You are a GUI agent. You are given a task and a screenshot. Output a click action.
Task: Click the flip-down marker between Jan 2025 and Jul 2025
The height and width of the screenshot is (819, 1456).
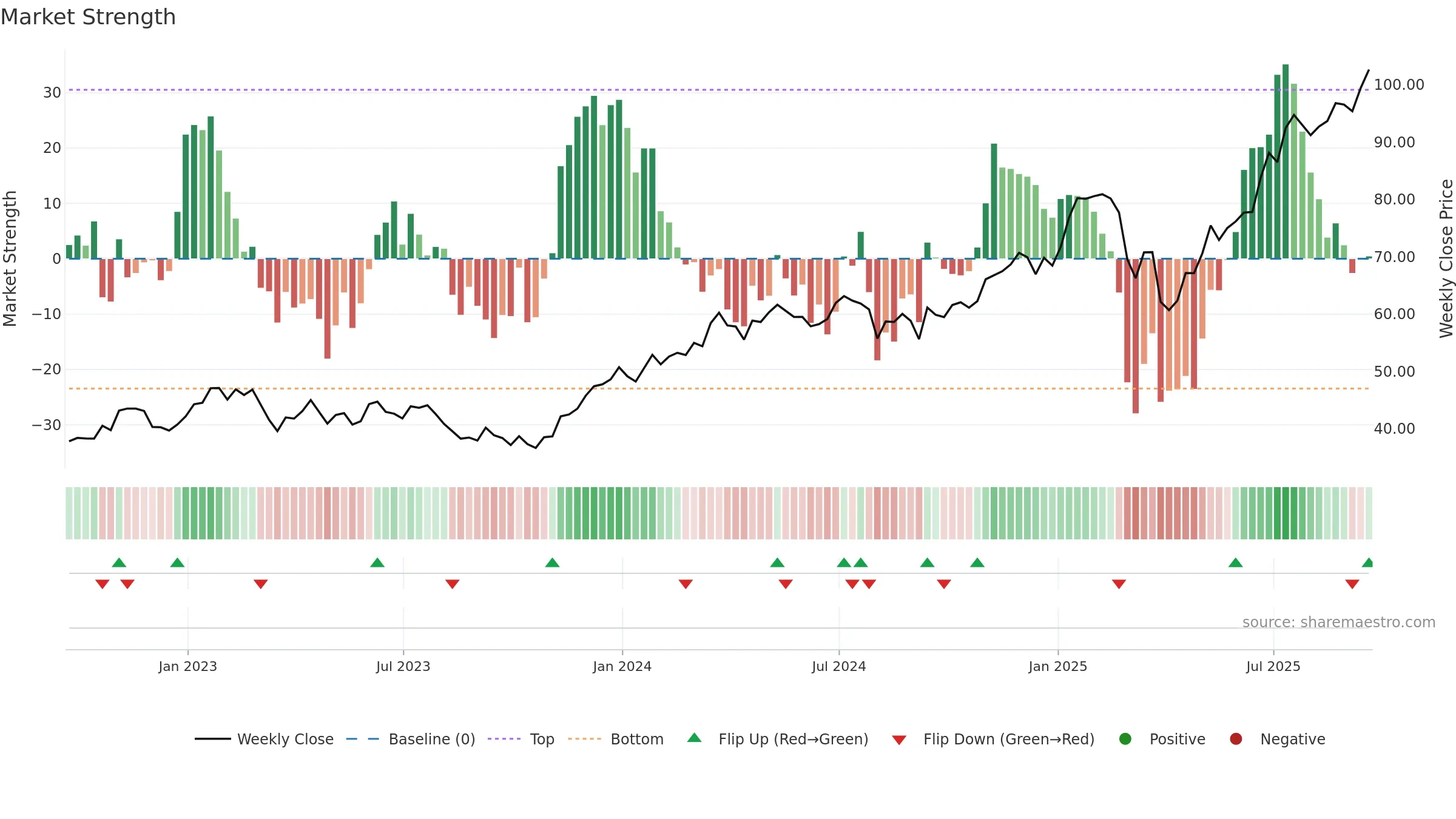click(1119, 584)
